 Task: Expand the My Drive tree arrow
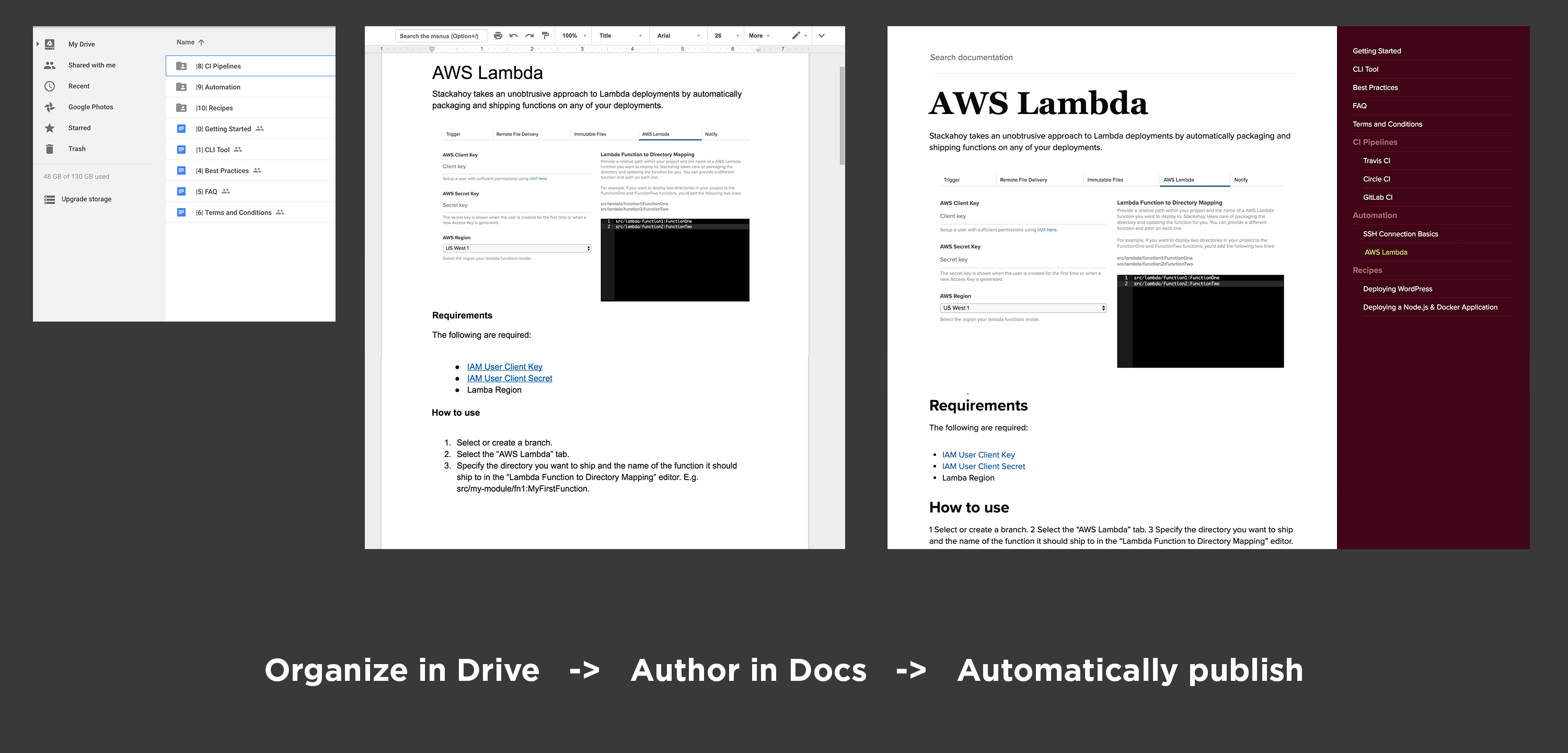coord(38,44)
